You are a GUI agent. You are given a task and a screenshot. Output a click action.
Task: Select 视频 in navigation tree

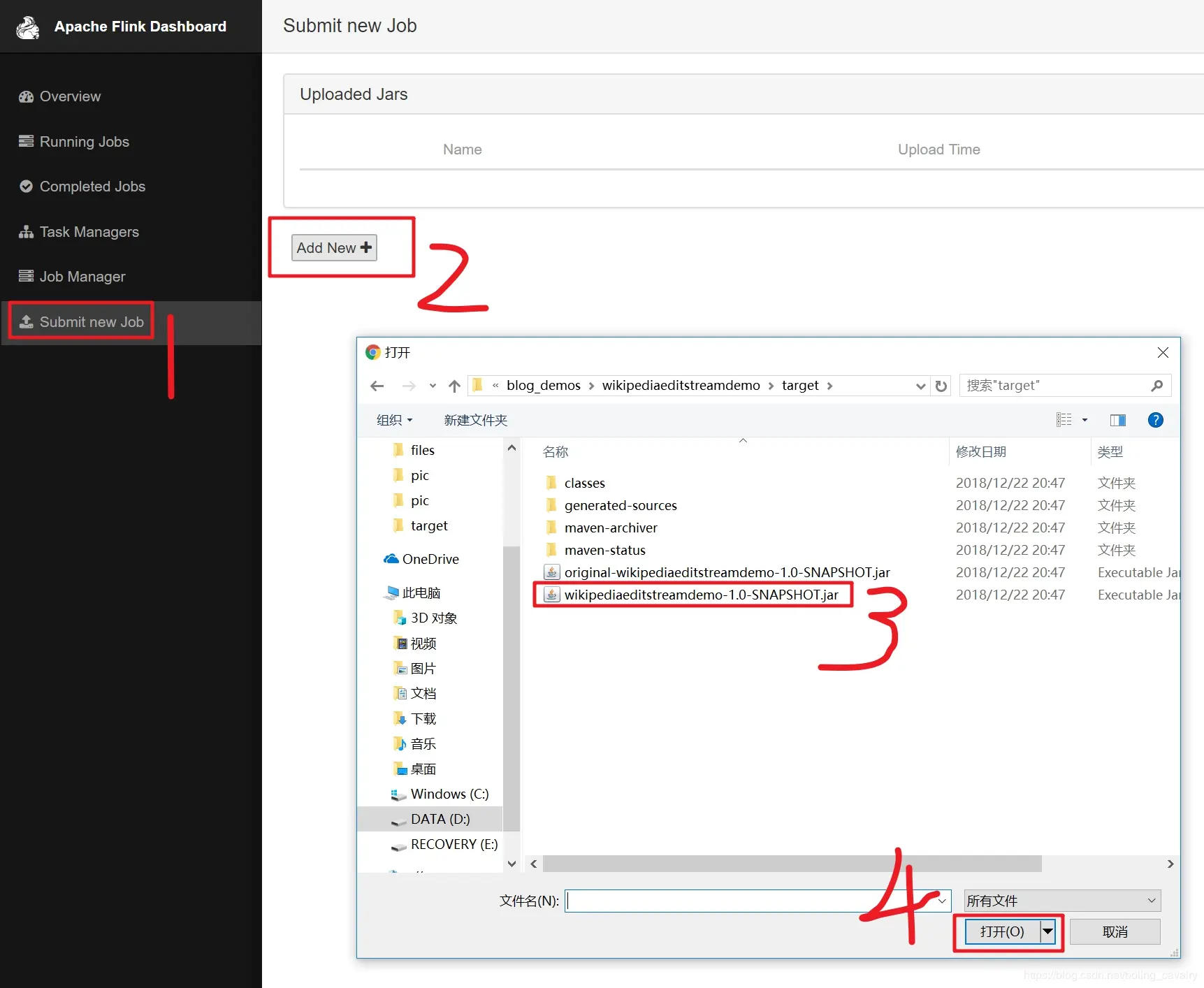[x=423, y=643]
